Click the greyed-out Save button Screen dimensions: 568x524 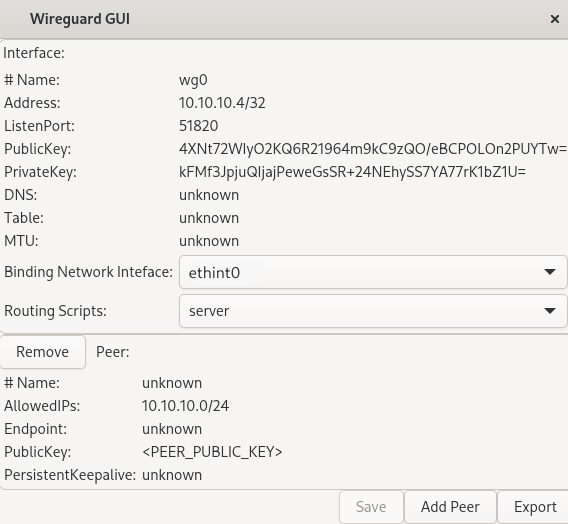(371, 507)
